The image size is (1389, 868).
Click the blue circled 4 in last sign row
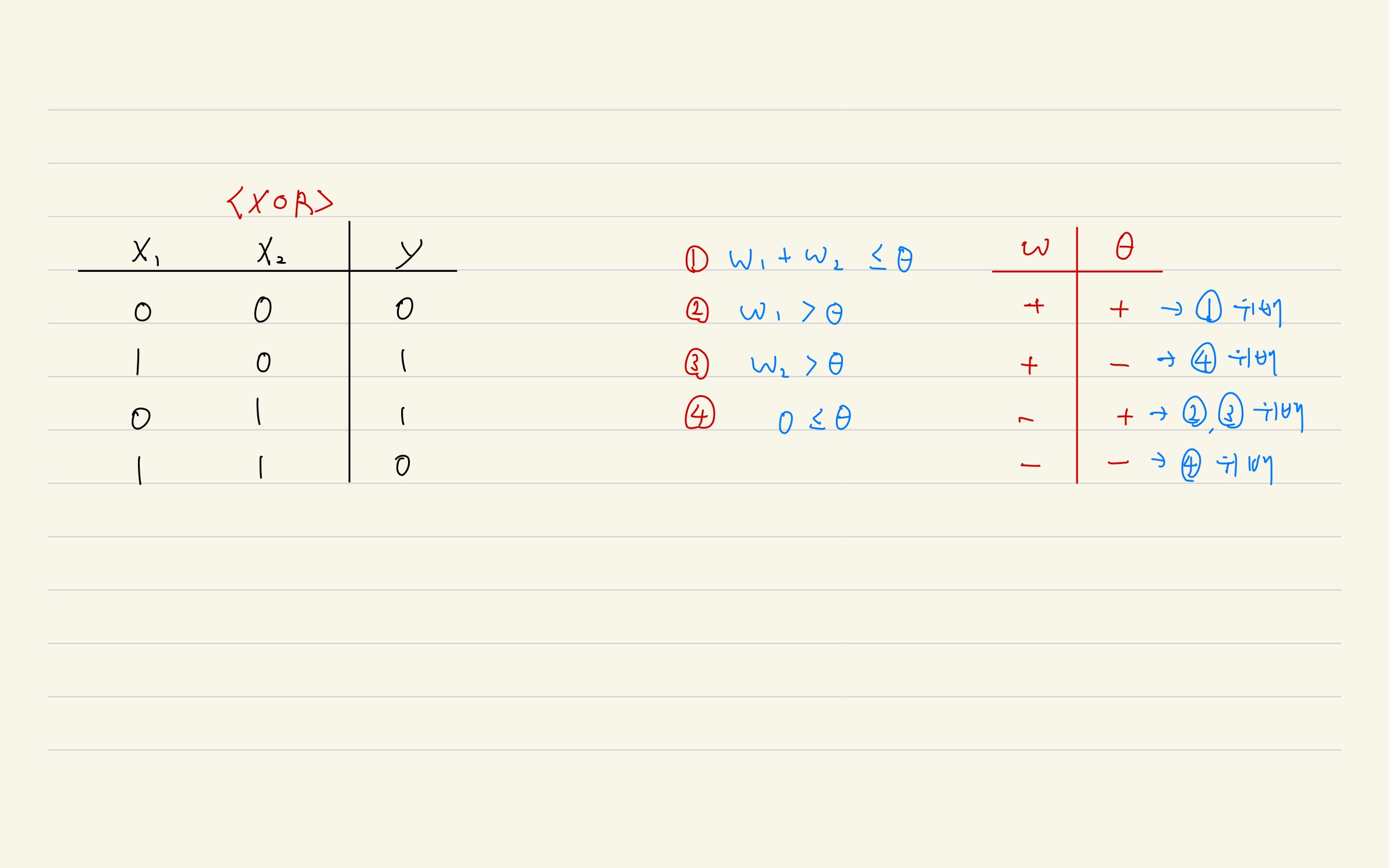coord(1191,465)
